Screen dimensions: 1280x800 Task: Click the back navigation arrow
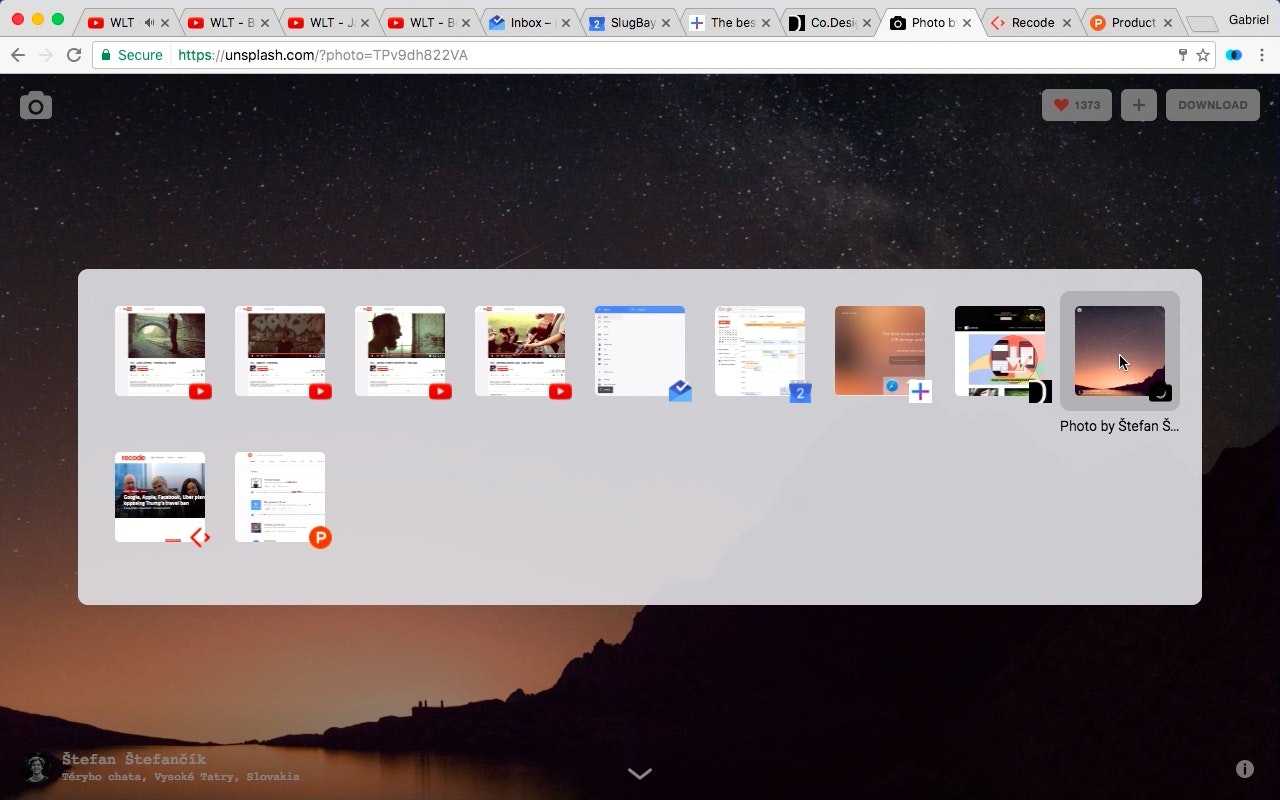point(18,55)
